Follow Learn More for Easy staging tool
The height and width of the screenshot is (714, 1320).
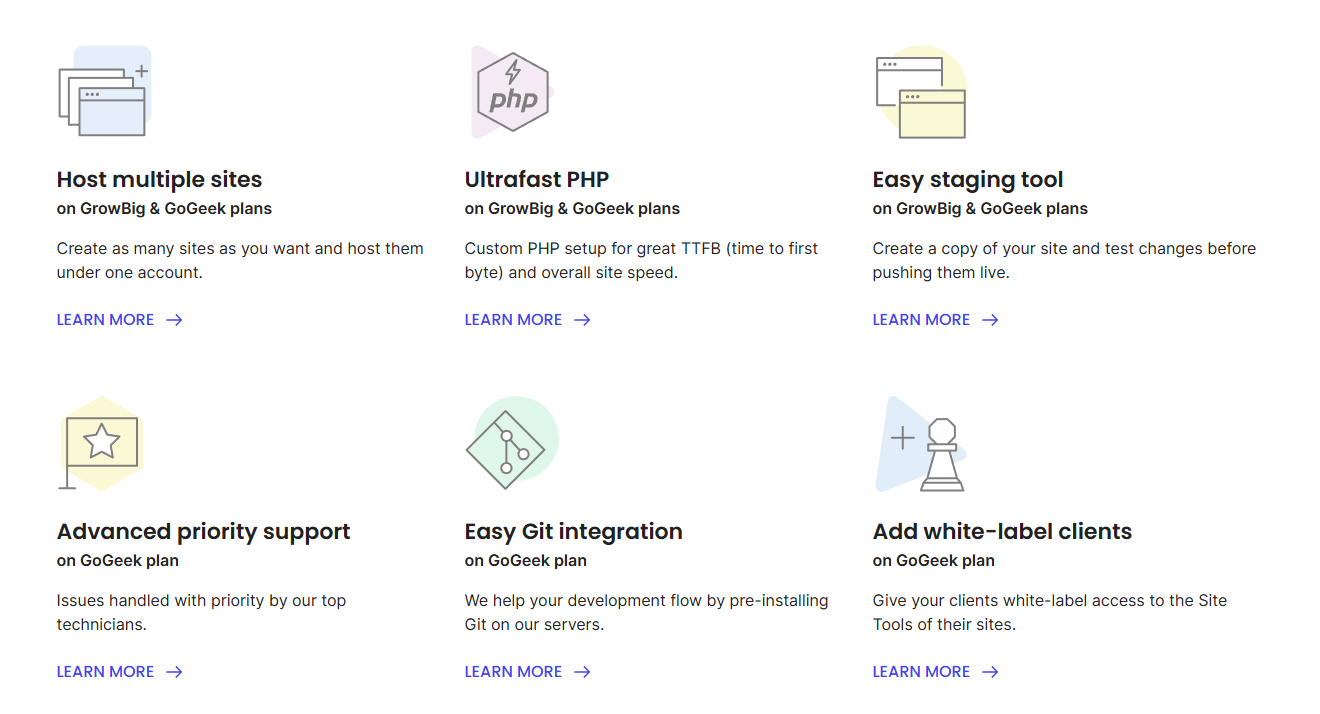click(922, 320)
